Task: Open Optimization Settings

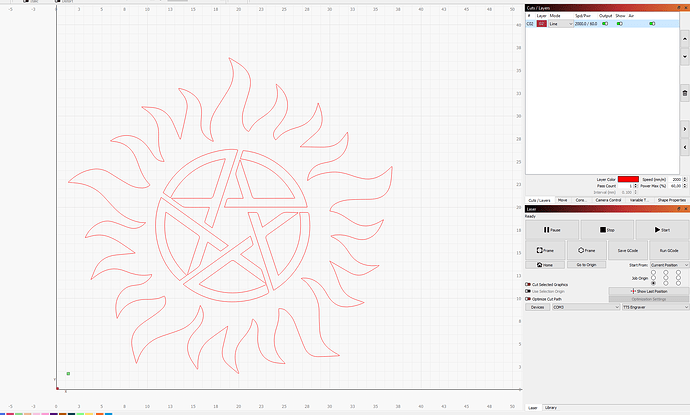Action: click(649, 299)
